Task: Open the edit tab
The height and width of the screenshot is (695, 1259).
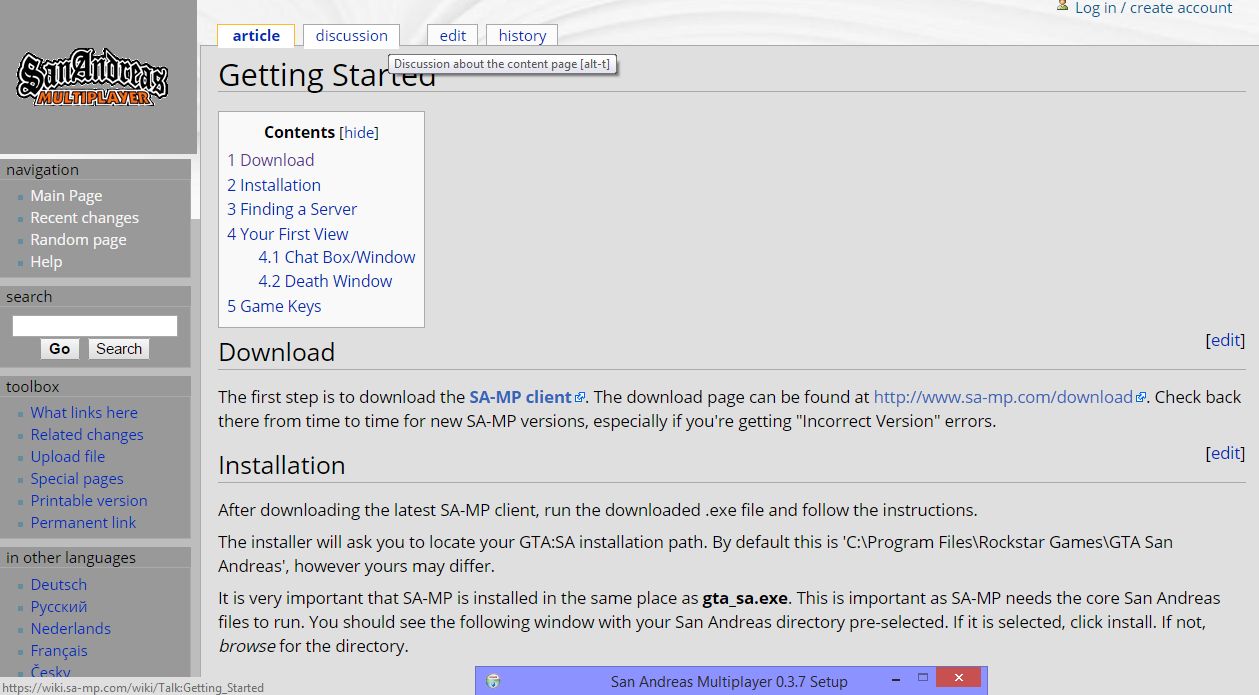Action: tap(453, 36)
